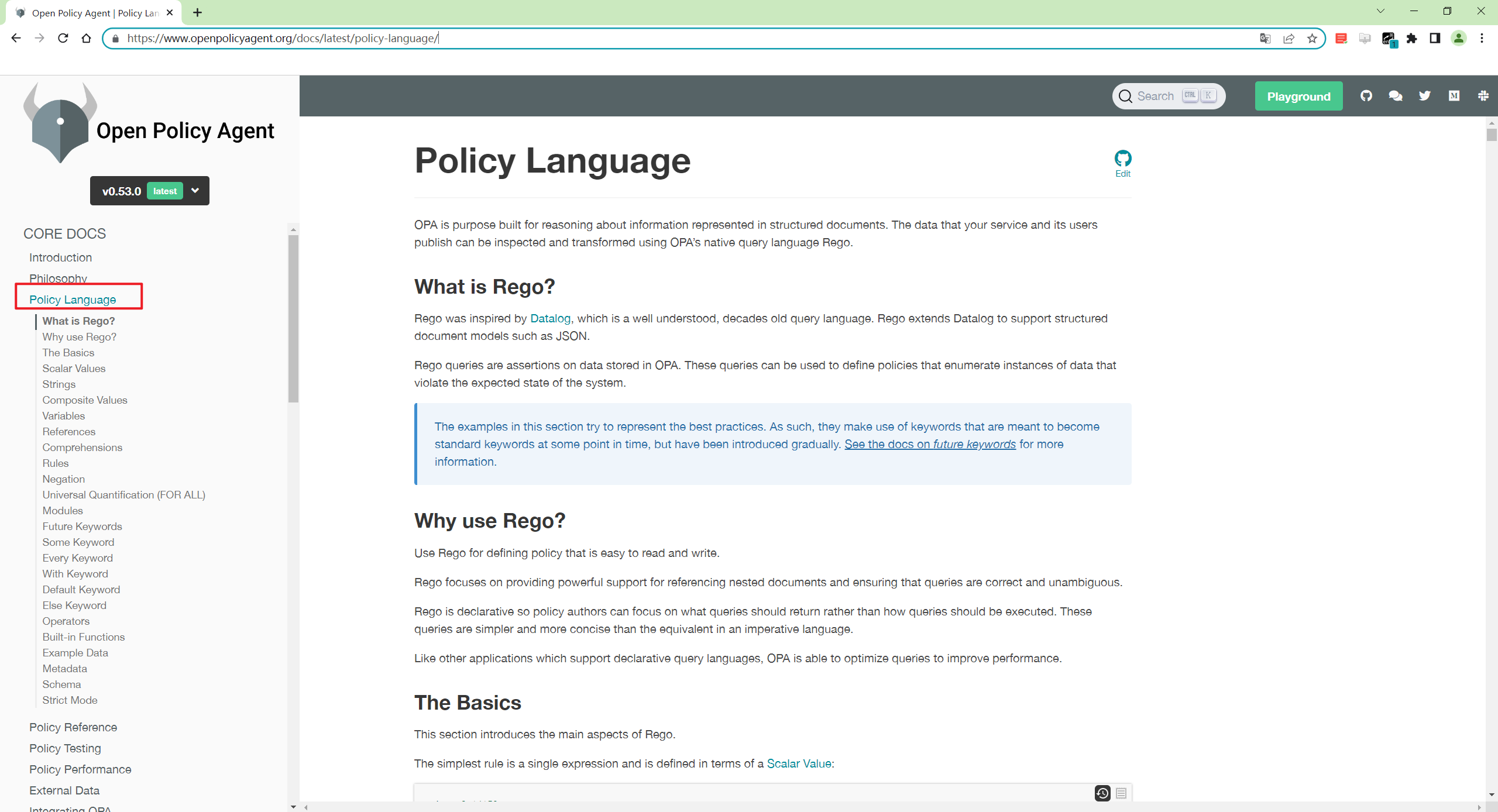This screenshot has width=1498, height=812.
Task: Jump to Why use Rego? section
Action: tap(79, 336)
